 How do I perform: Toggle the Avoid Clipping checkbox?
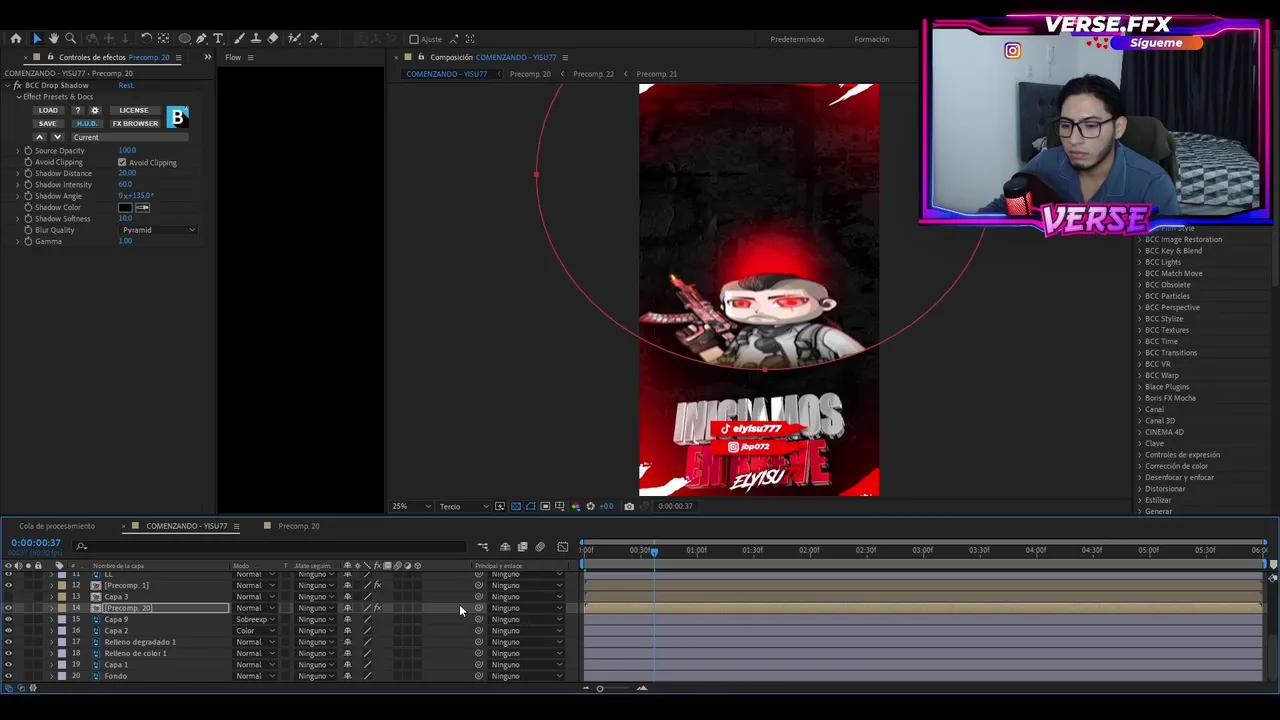pyautogui.click(x=122, y=162)
